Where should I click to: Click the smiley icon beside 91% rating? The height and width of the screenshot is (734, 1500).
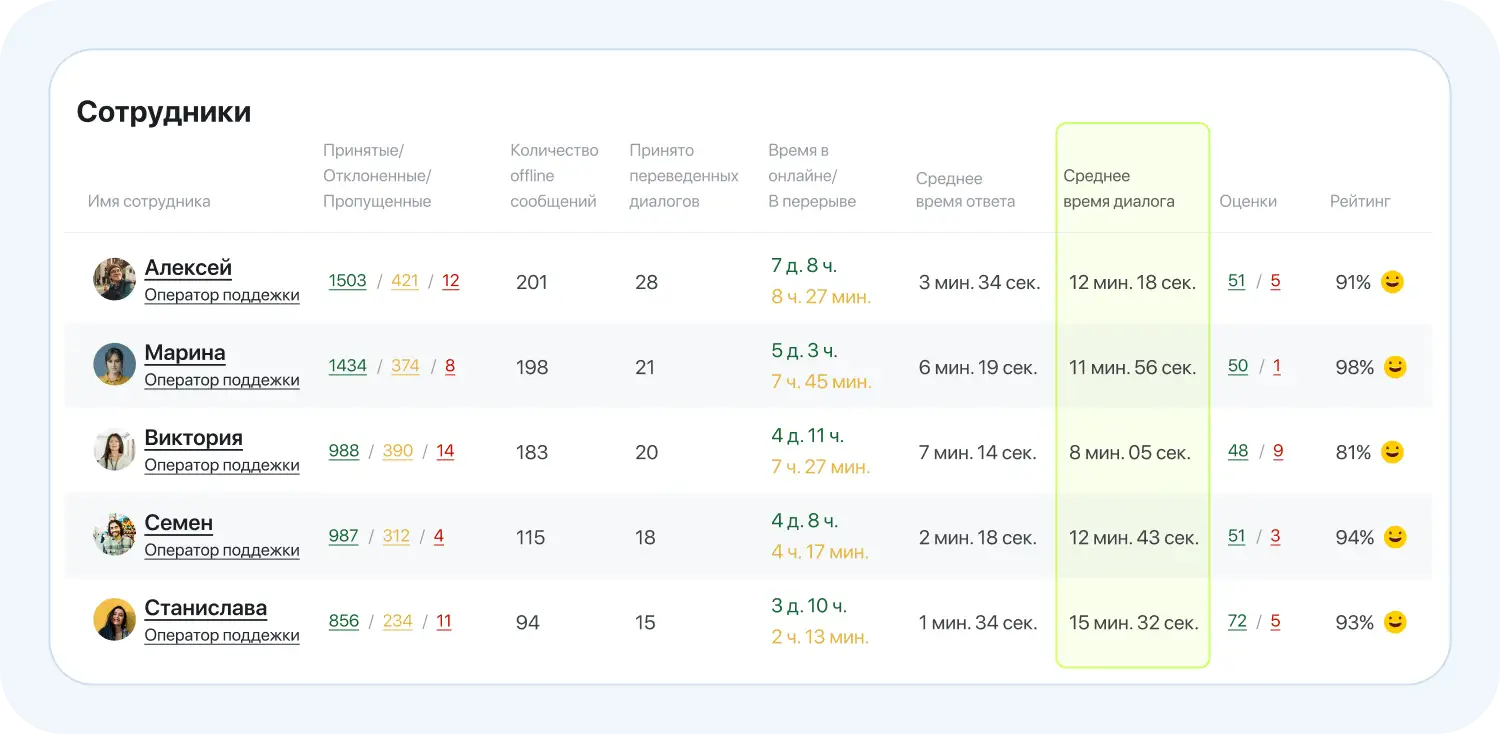[1392, 282]
